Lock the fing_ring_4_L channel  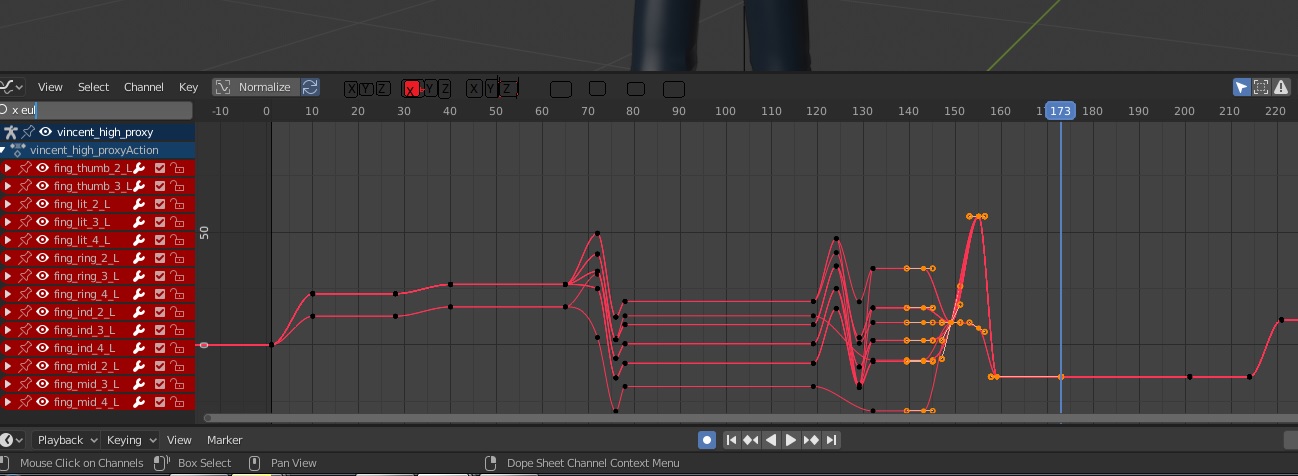click(178, 294)
